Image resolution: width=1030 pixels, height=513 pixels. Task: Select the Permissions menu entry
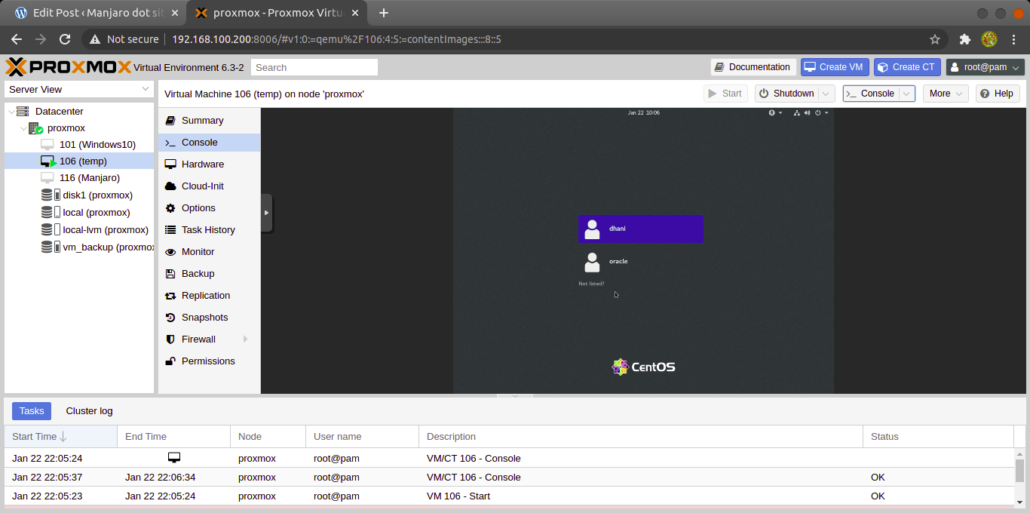pos(209,361)
